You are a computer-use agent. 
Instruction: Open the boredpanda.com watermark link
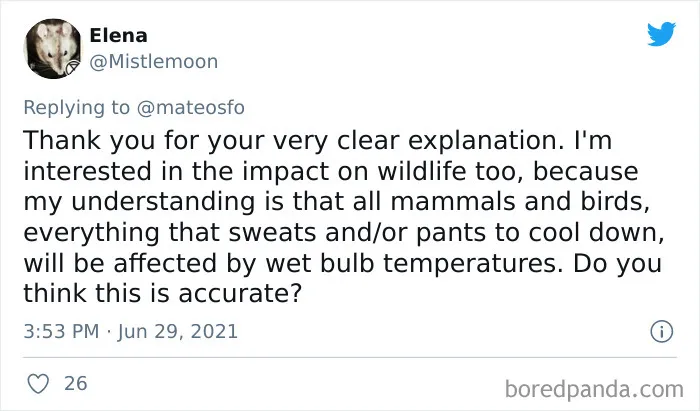point(594,389)
